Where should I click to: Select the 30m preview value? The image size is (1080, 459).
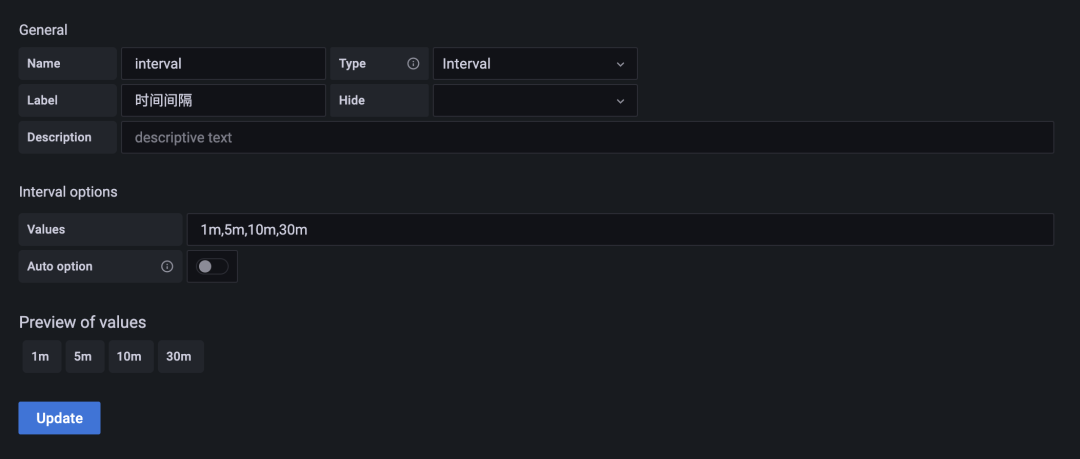pyautogui.click(x=180, y=357)
